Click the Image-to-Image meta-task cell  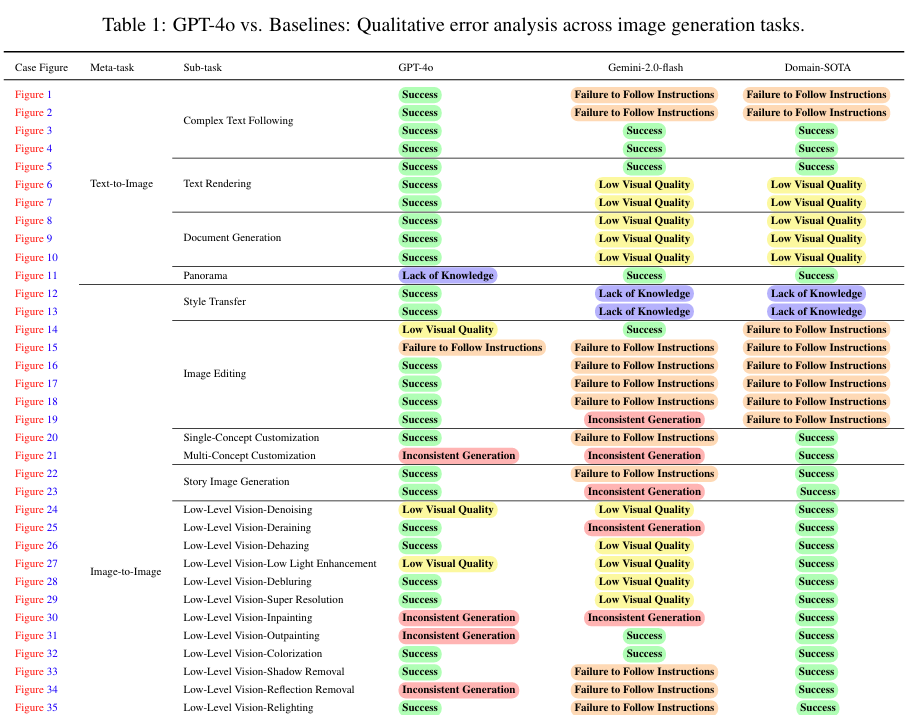126,572
